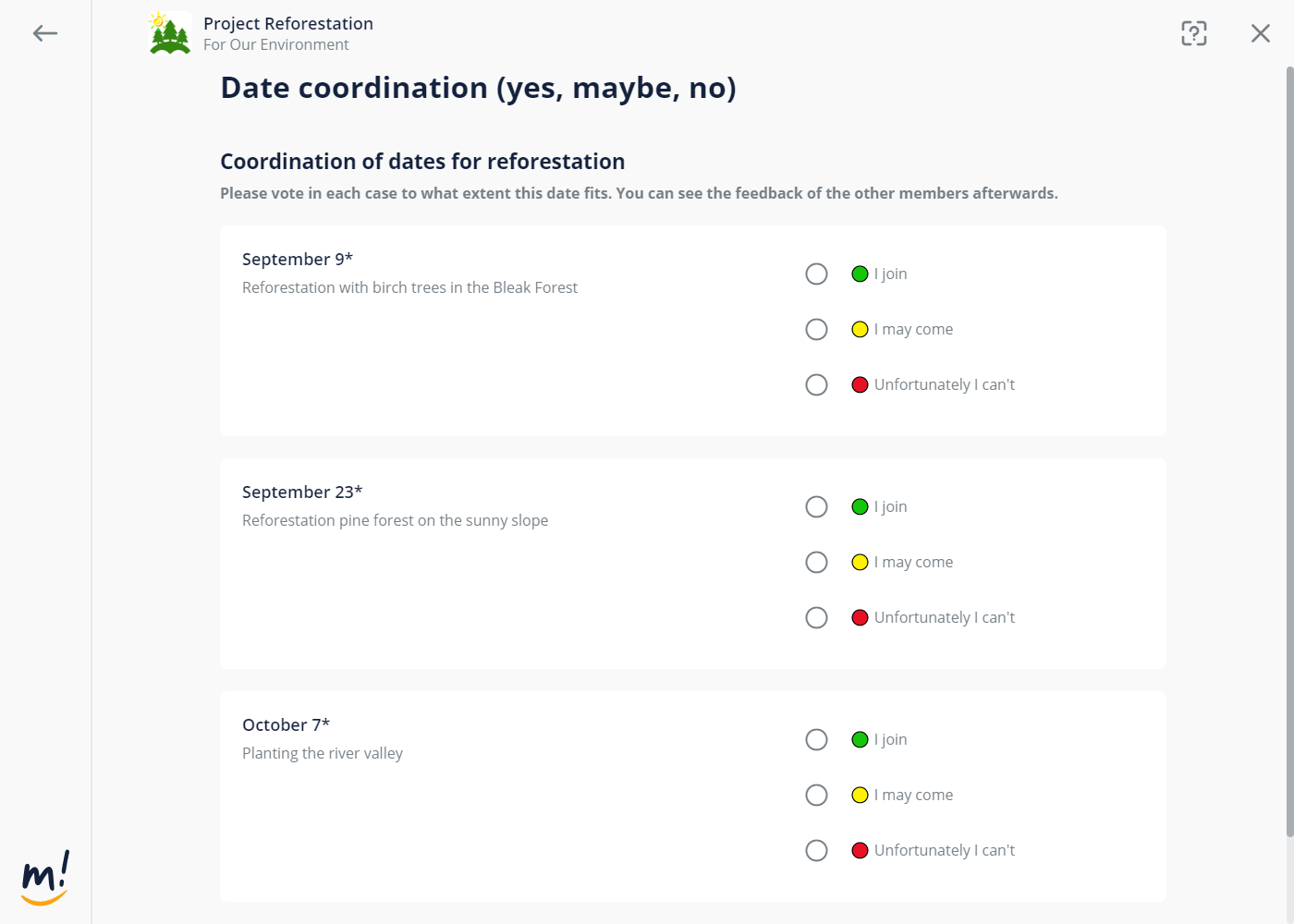Click the 'Project Reforestation' title text
This screenshot has height=924, width=1294.
click(x=288, y=24)
